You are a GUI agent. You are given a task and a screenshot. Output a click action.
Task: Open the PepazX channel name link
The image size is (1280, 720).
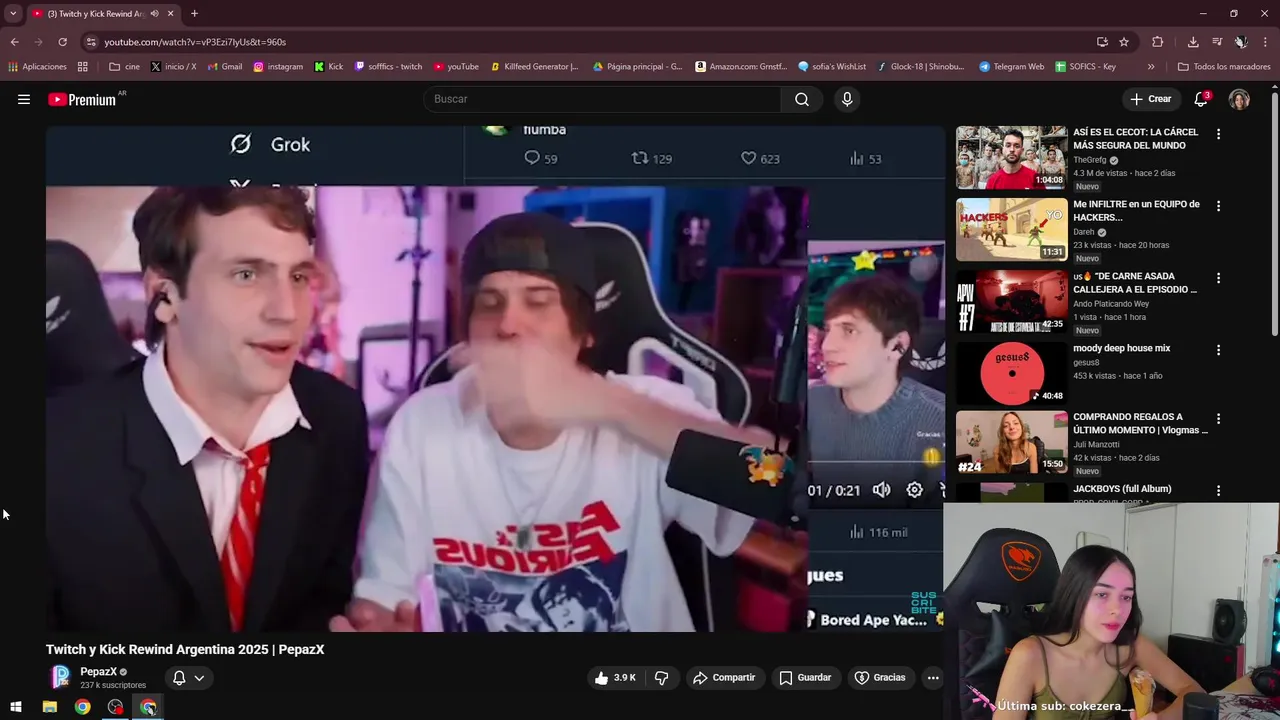(99, 672)
